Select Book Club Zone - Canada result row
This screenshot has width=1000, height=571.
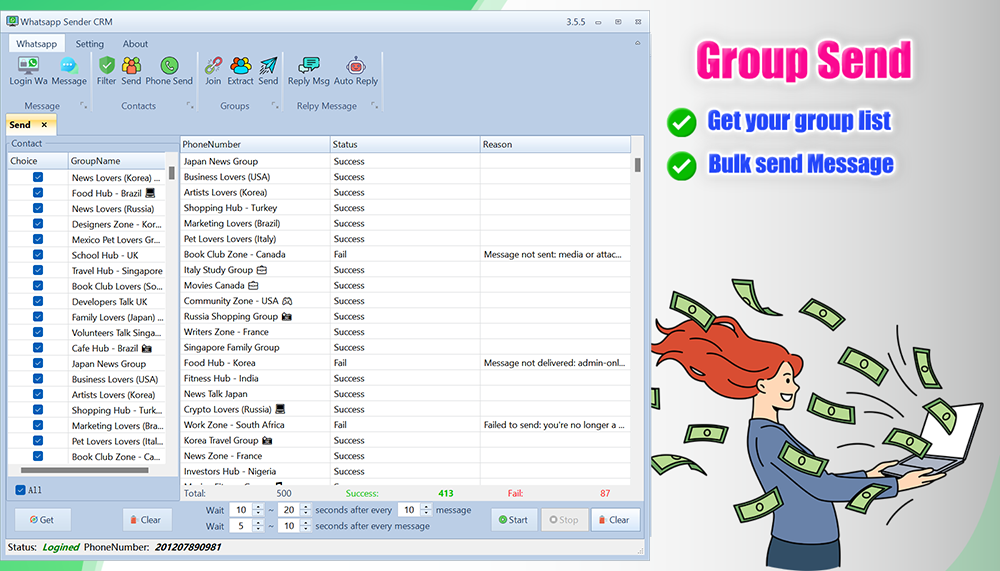(x=406, y=254)
